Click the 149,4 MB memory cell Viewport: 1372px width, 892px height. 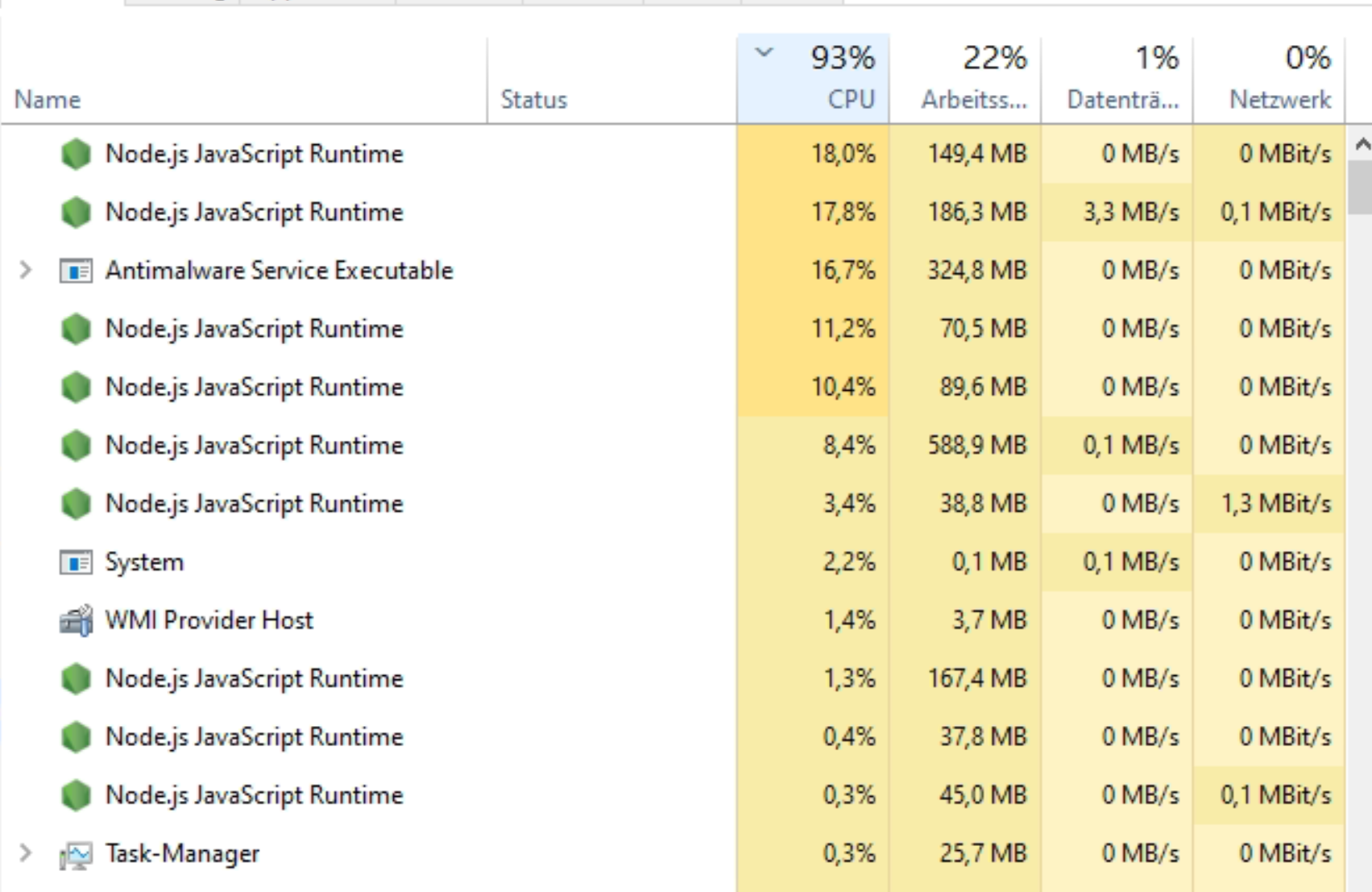965,154
